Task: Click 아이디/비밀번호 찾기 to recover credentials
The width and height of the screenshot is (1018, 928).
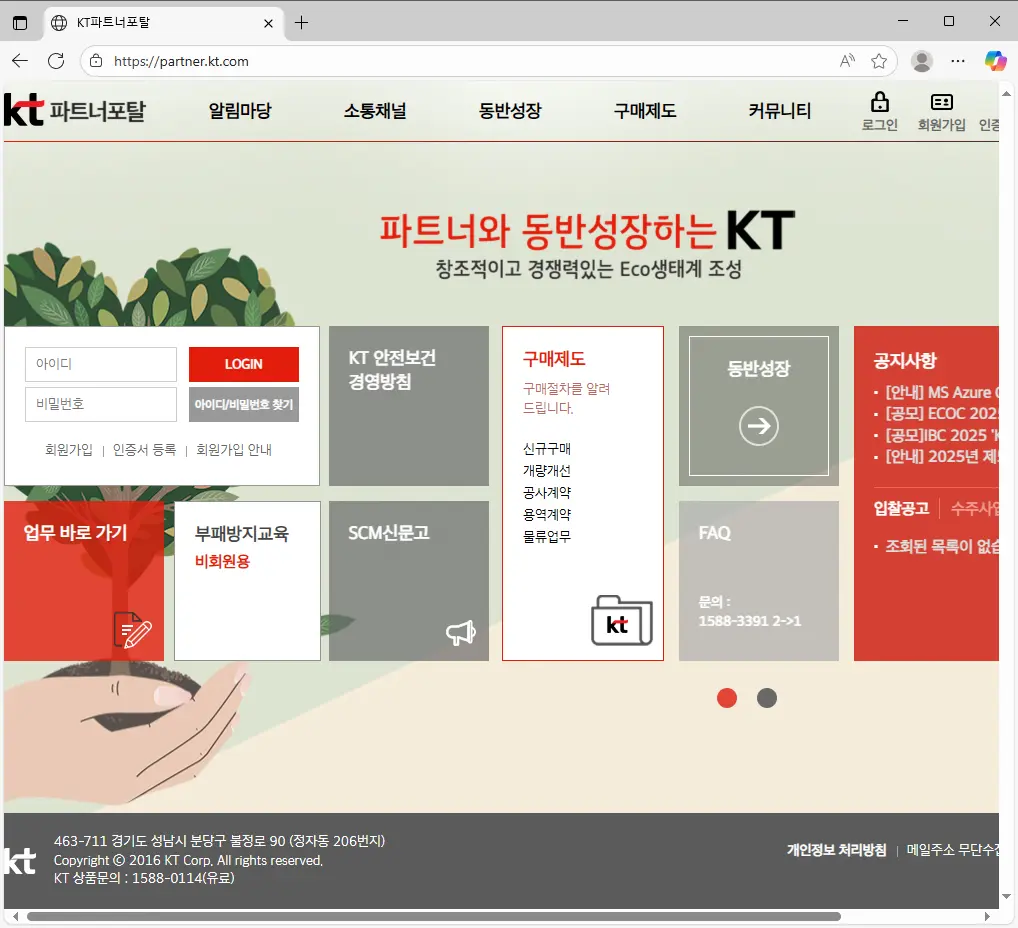Action: point(243,404)
